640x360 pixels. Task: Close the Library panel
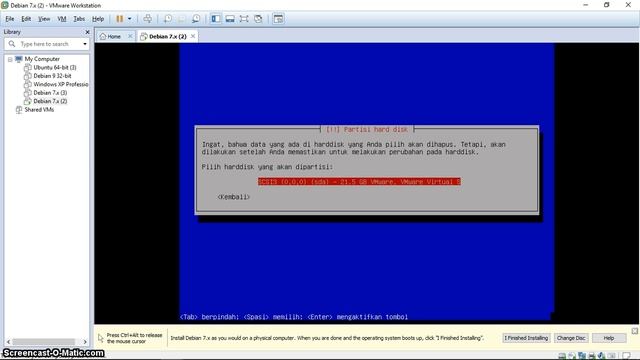tap(87, 32)
